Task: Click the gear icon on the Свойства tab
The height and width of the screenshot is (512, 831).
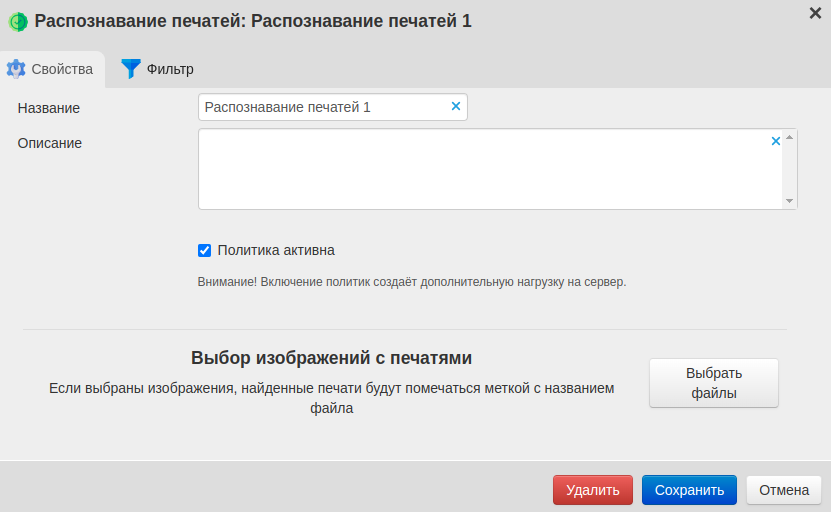Action: [16, 69]
